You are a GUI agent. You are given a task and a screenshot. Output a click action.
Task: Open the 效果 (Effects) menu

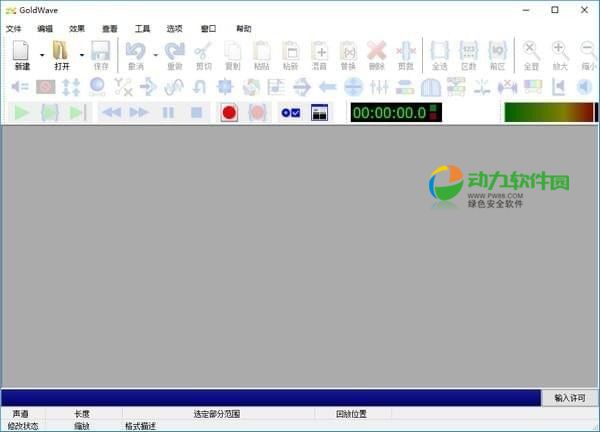point(77,29)
